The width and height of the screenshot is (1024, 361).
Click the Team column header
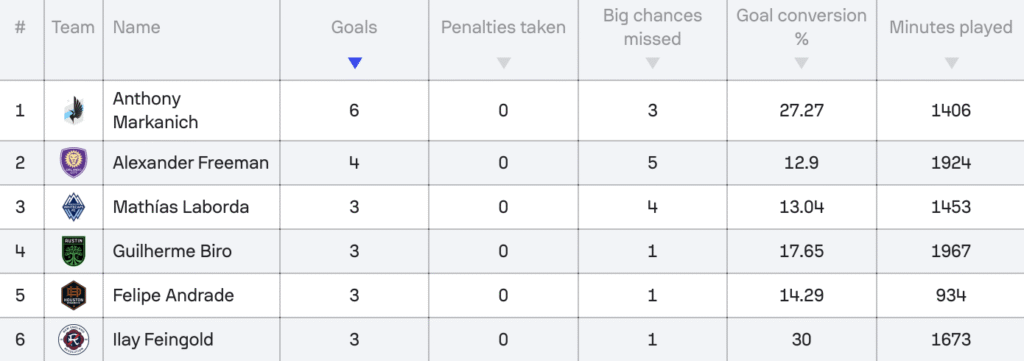[x=73, y=27]
